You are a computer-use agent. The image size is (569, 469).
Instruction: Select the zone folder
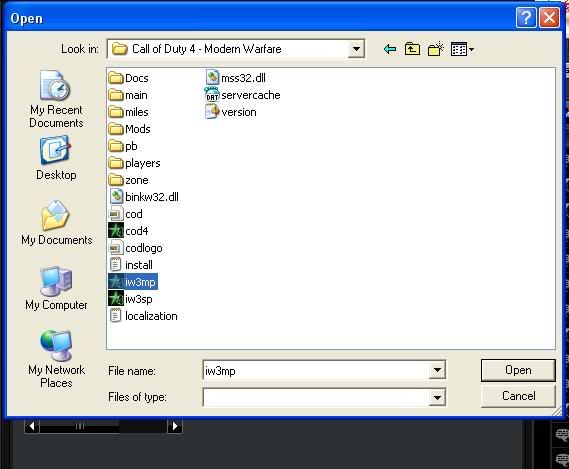(x=128, y=180)
